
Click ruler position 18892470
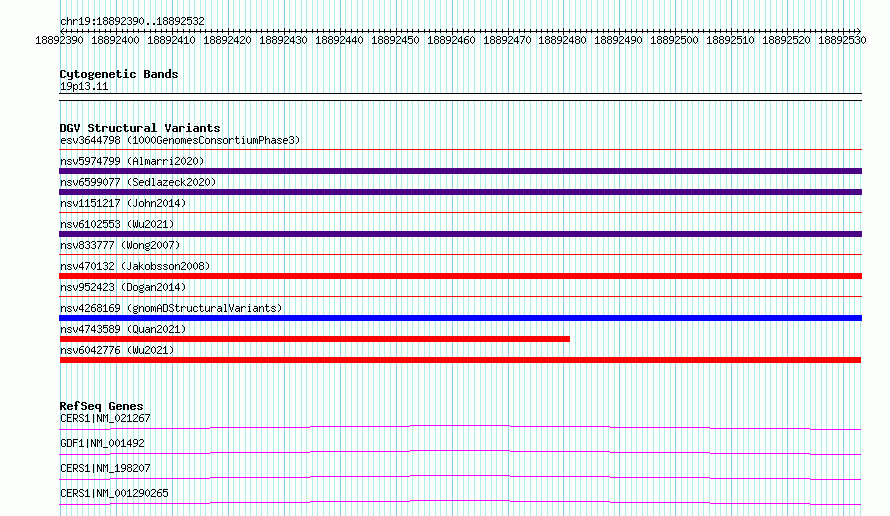pyautogui.click(x=507, y=40)
